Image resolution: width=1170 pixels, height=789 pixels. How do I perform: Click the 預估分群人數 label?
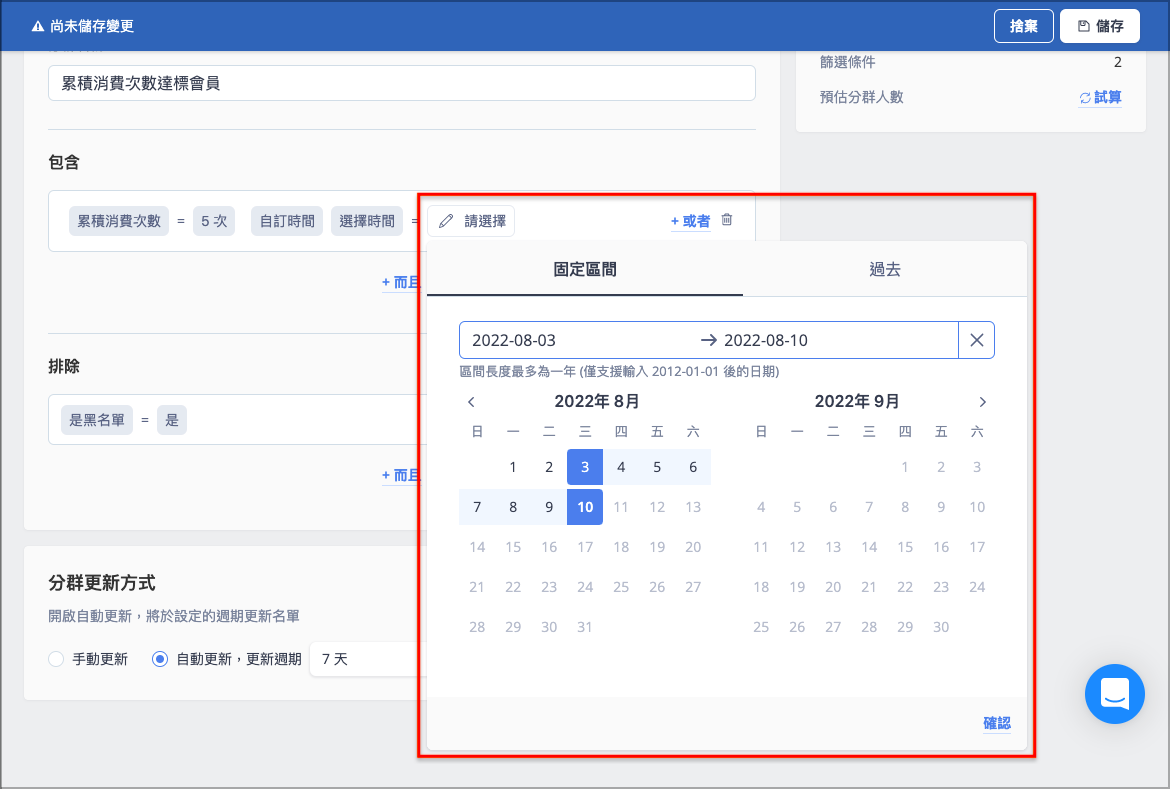point(862,97)
